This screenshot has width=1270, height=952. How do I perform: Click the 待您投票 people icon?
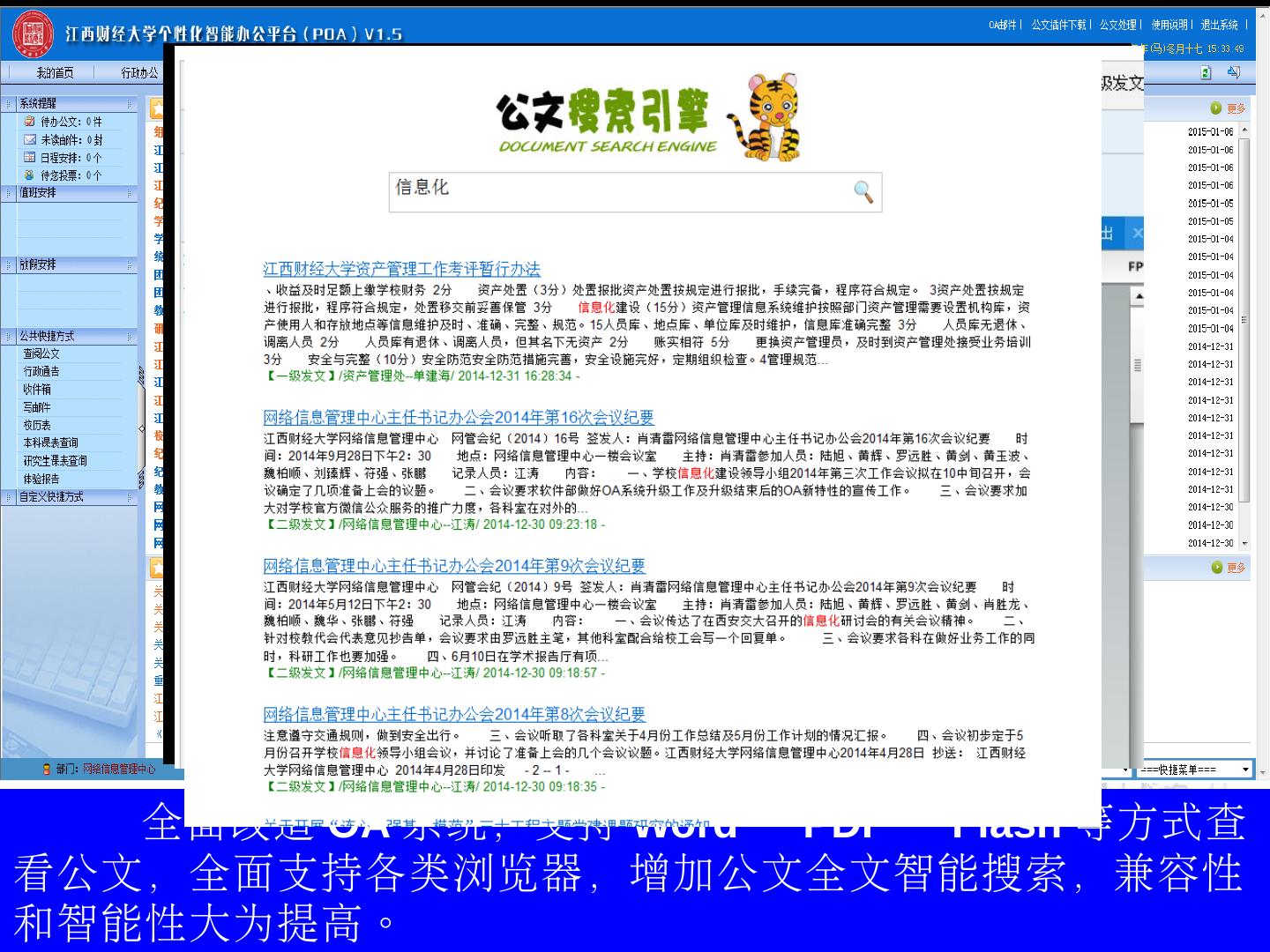coord(30,175)
